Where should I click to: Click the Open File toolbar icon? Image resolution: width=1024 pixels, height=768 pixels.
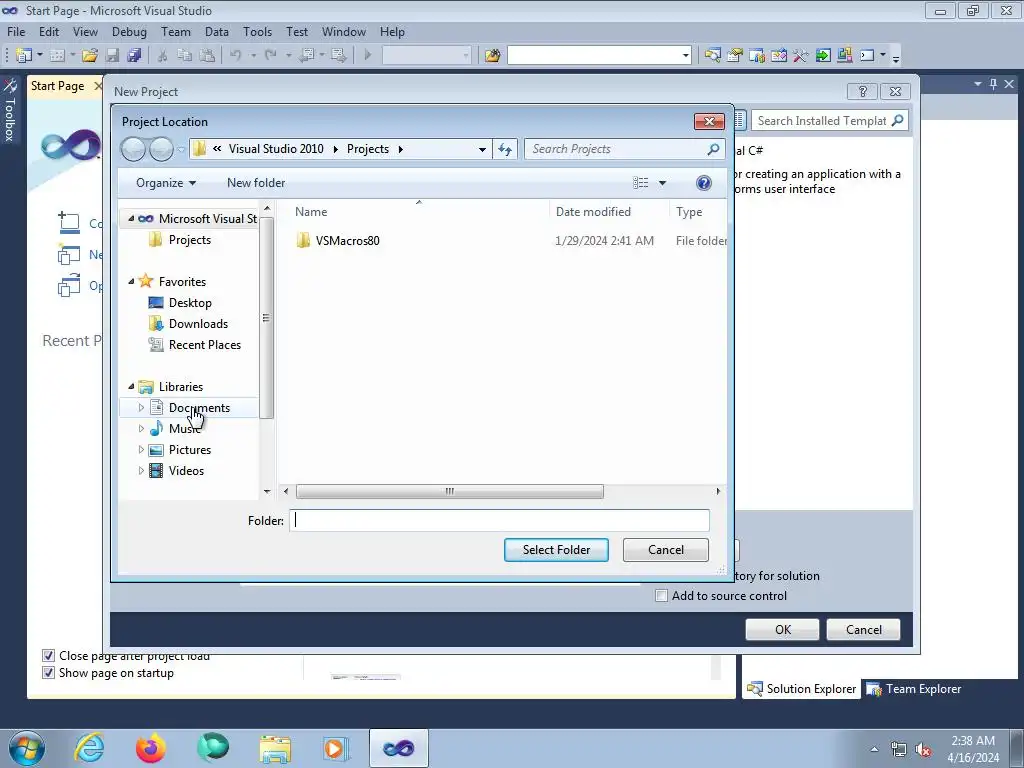tap(90, 56)
